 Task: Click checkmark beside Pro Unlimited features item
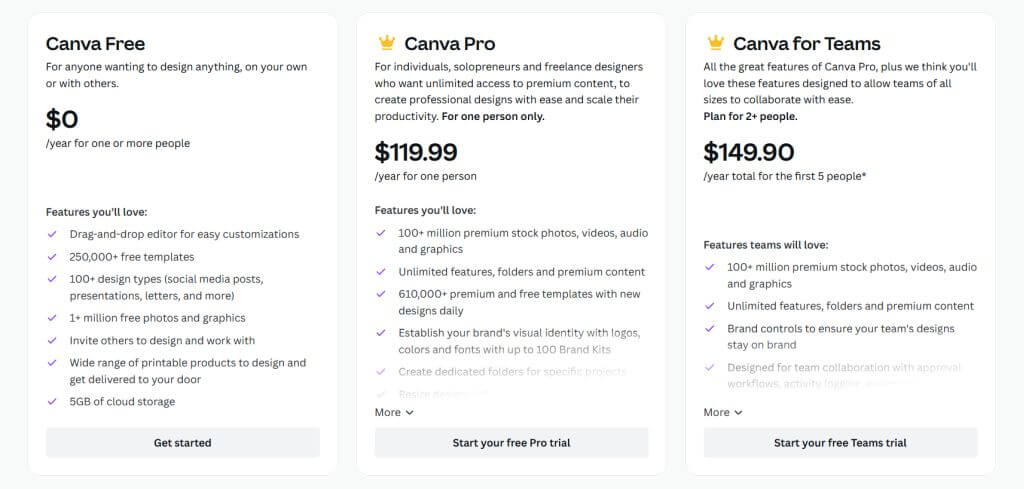pyautogui.click(x=381, y=271)
